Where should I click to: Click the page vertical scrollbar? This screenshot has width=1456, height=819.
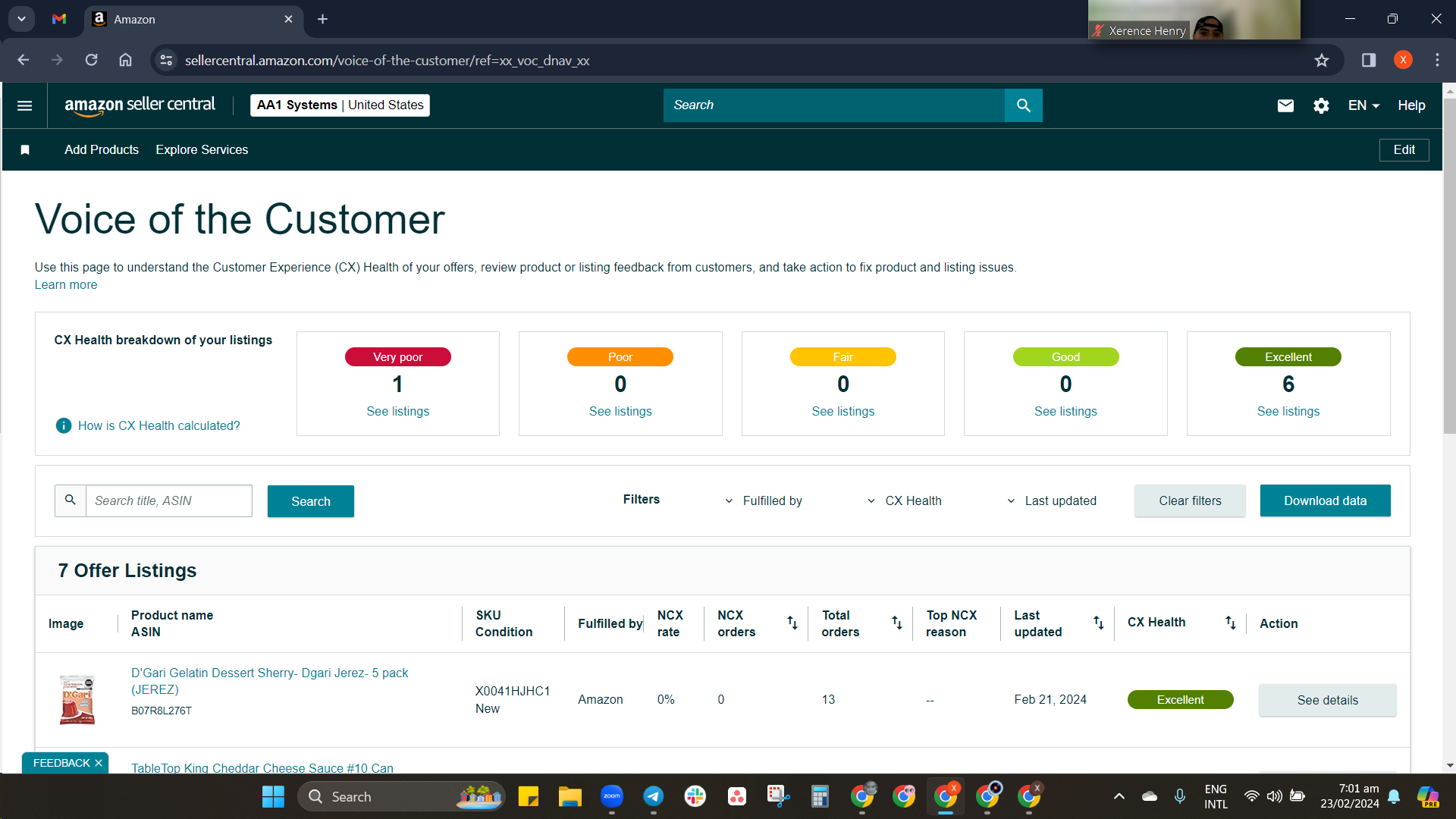(x=1449, y=265)
